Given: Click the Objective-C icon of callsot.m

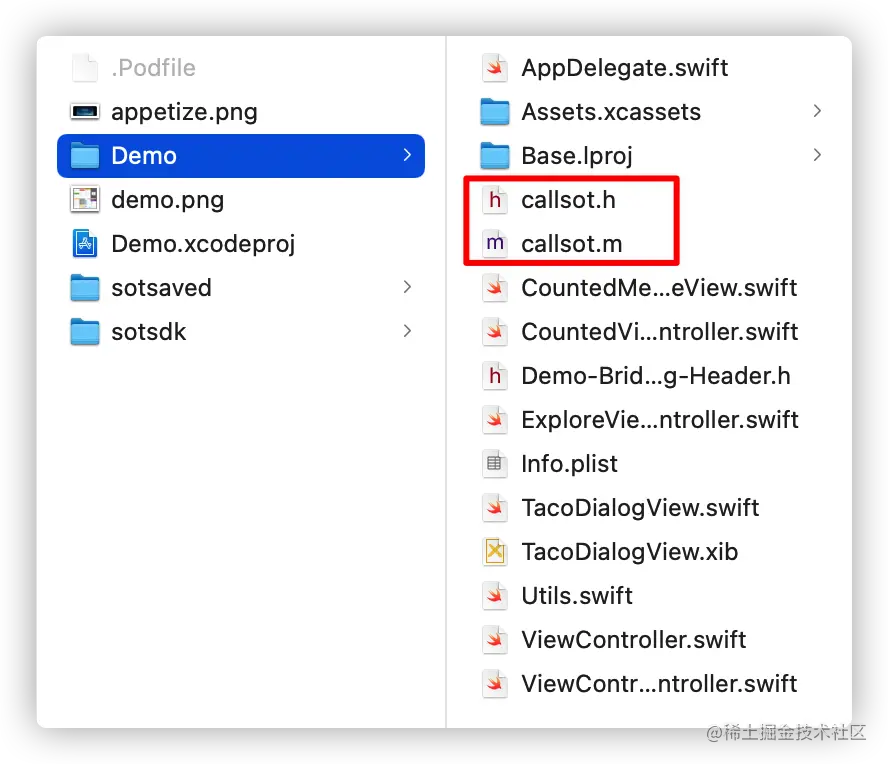Looking at the screenshot, I should coord(495,244).
